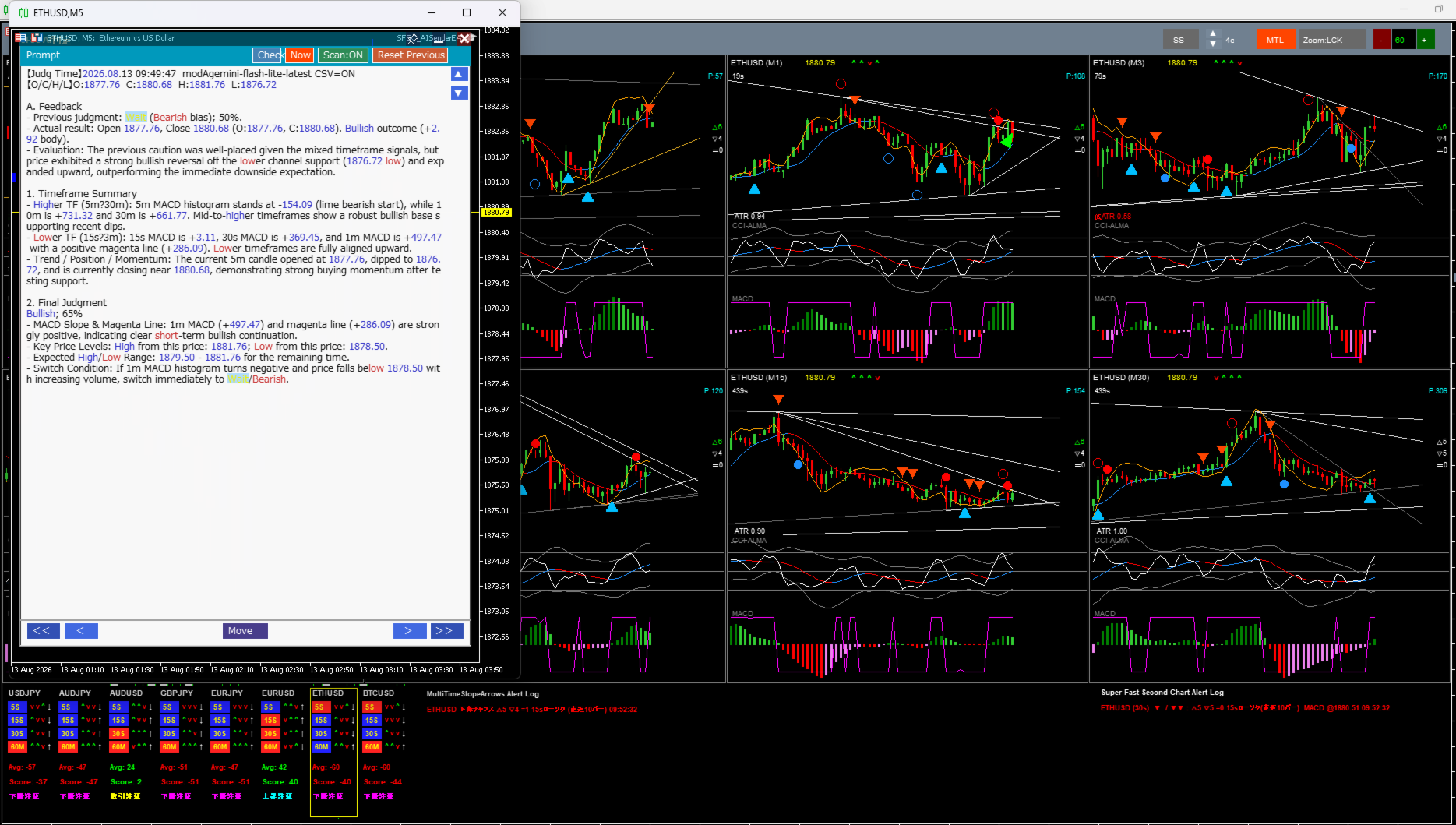
Task: Click the prompt text scroll-down arrow
Action: [460, 93]
